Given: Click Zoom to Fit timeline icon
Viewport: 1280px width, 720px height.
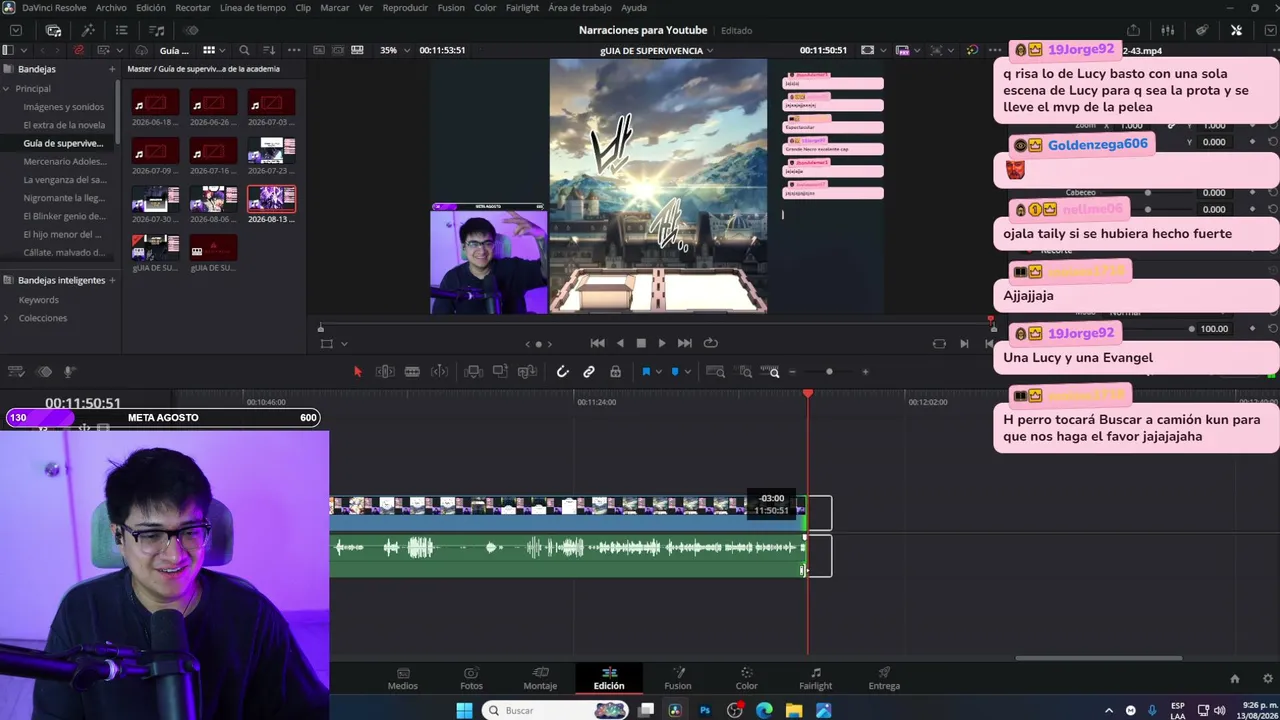Looking at the screenshot, I should point(716,372).
